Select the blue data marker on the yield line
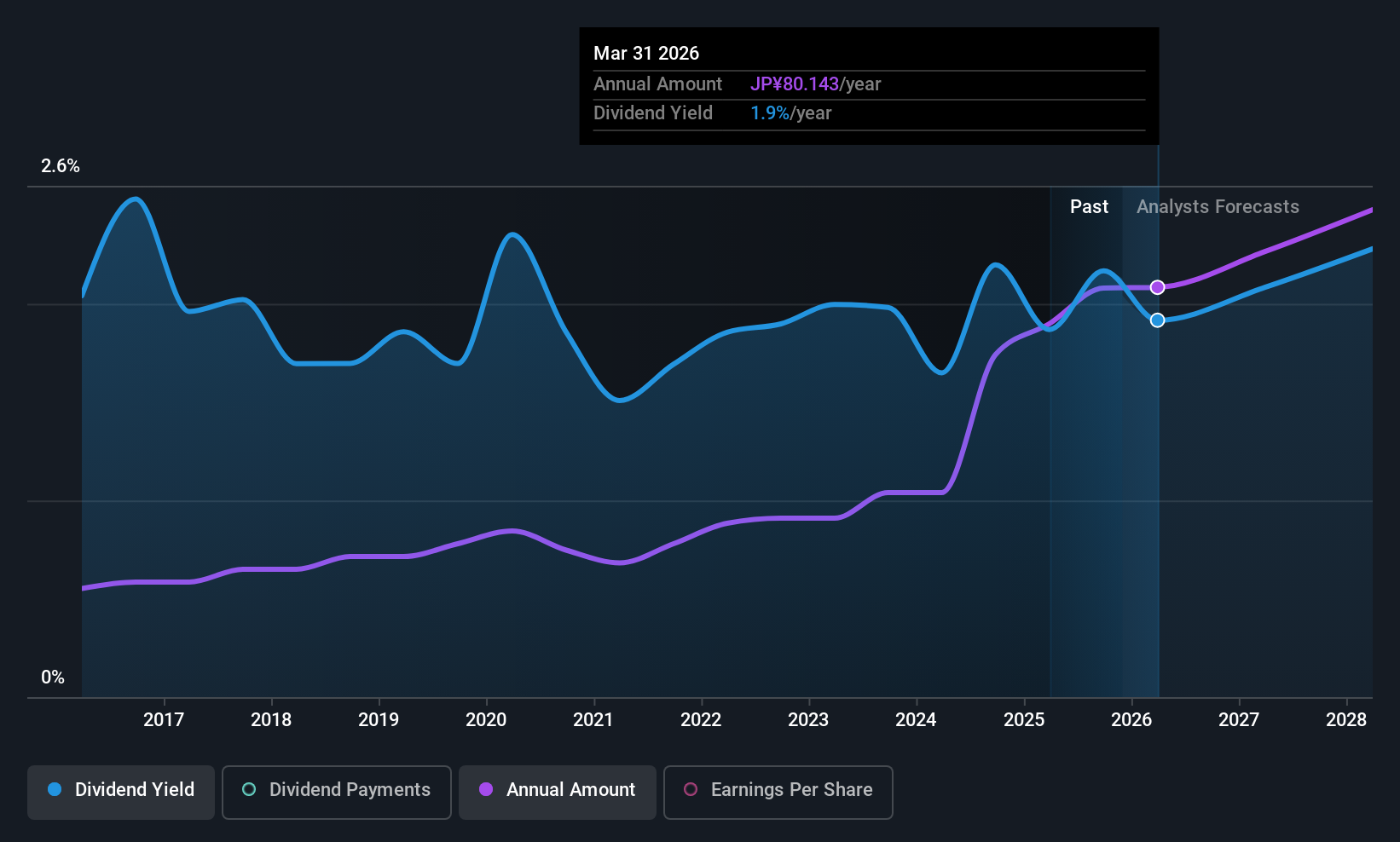Screen dimensions: 1400x842 1157,320
